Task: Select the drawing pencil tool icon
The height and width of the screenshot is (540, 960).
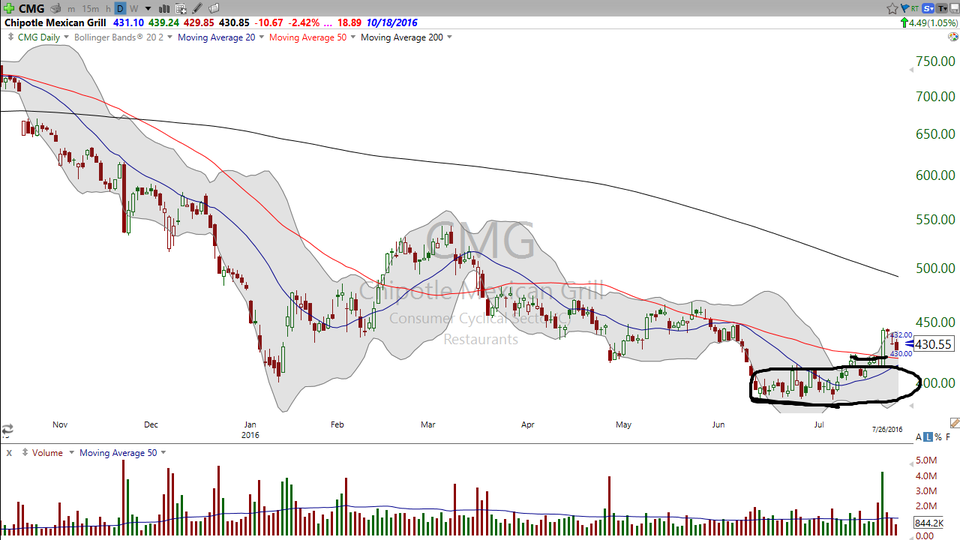Action: (x=197, y=9)
